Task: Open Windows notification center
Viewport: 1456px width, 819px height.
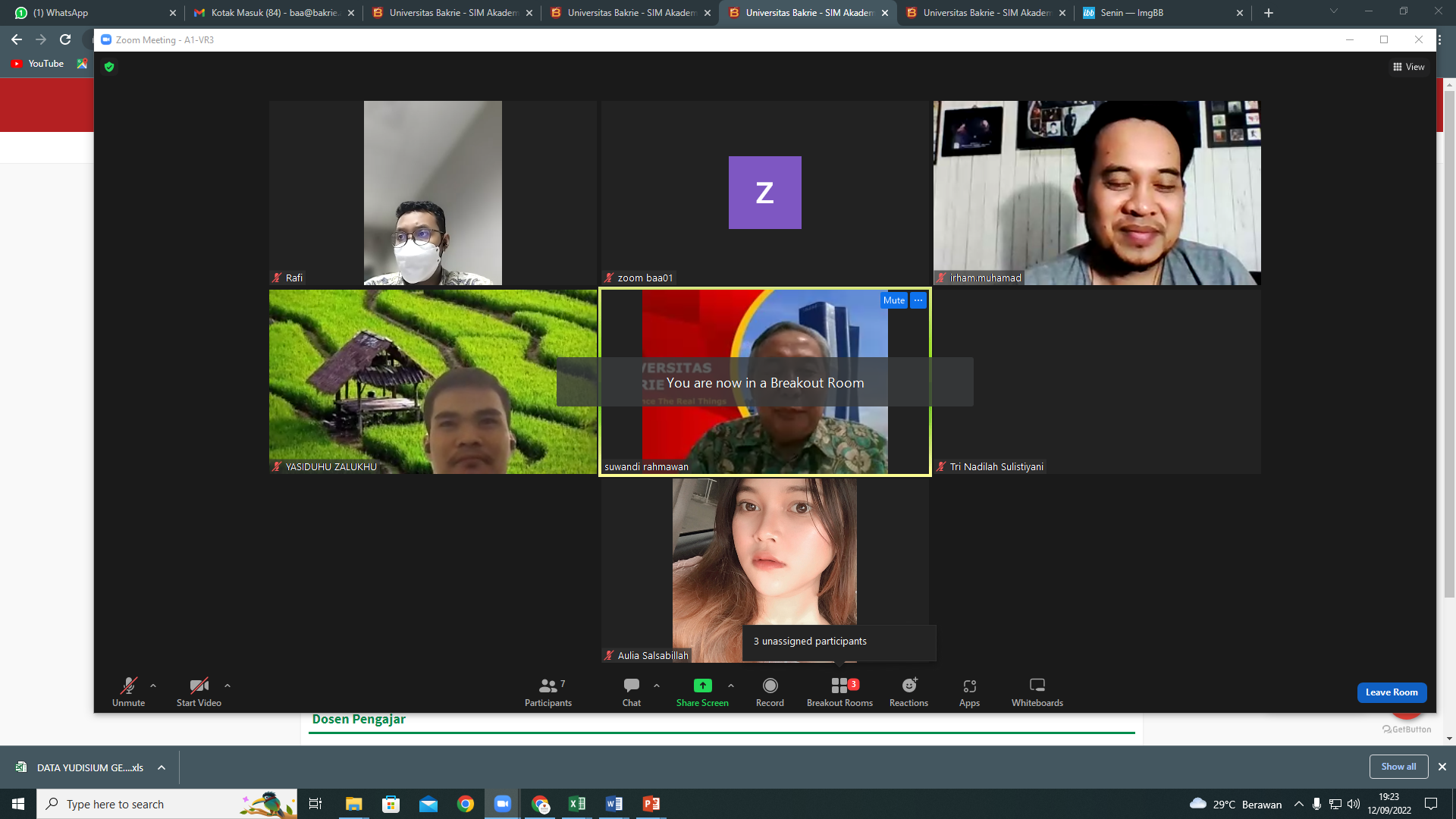Action: [1431, 804]
